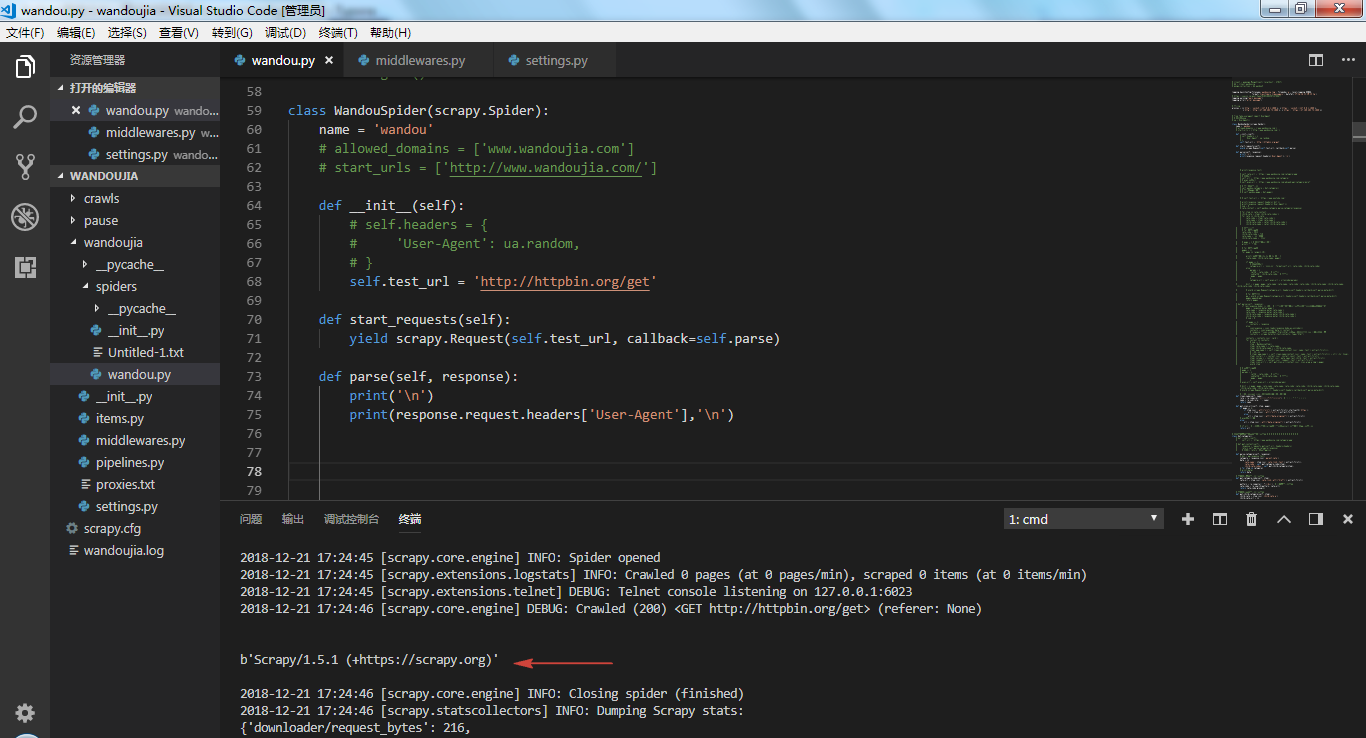Image resolution: width=1366 pixels, height=738 pixels.
Task: Open __init__.py inside the spiders folder
Action: click(x=135, y=330)
